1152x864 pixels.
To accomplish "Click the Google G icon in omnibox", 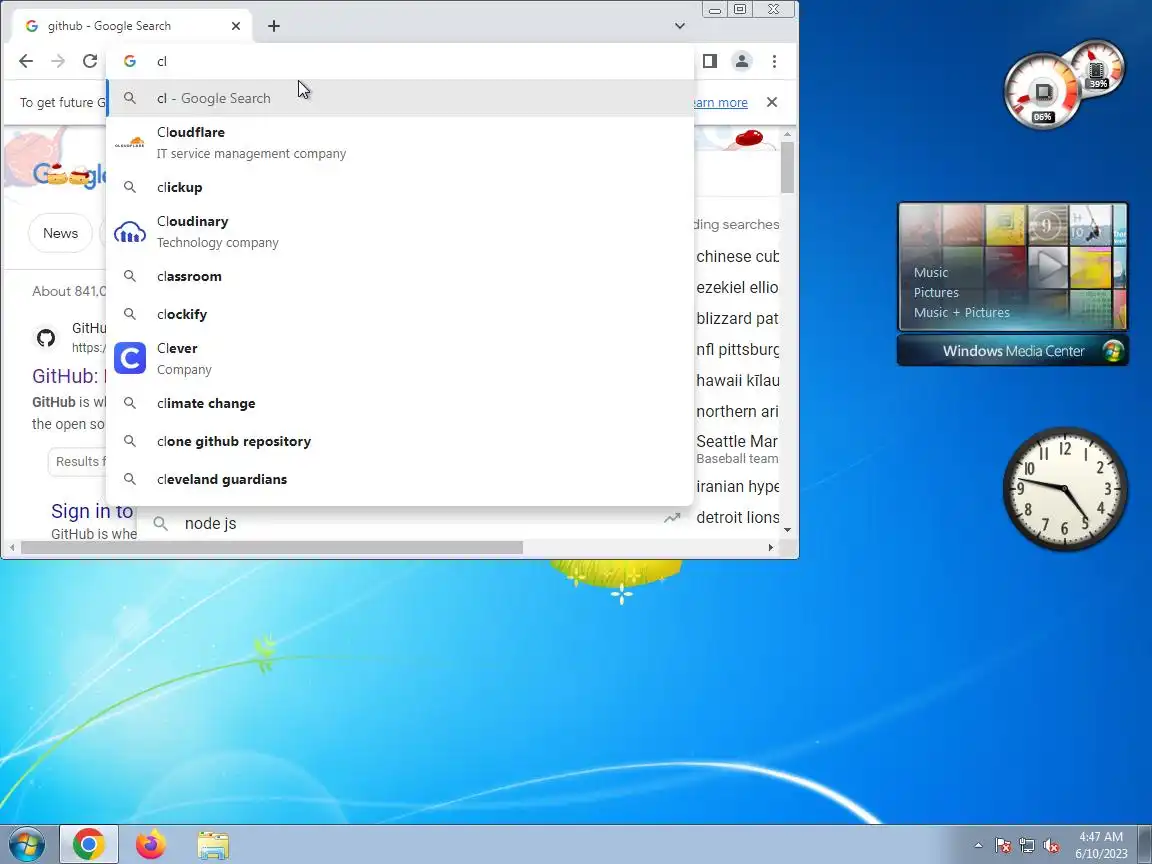I will click(130, 61).
